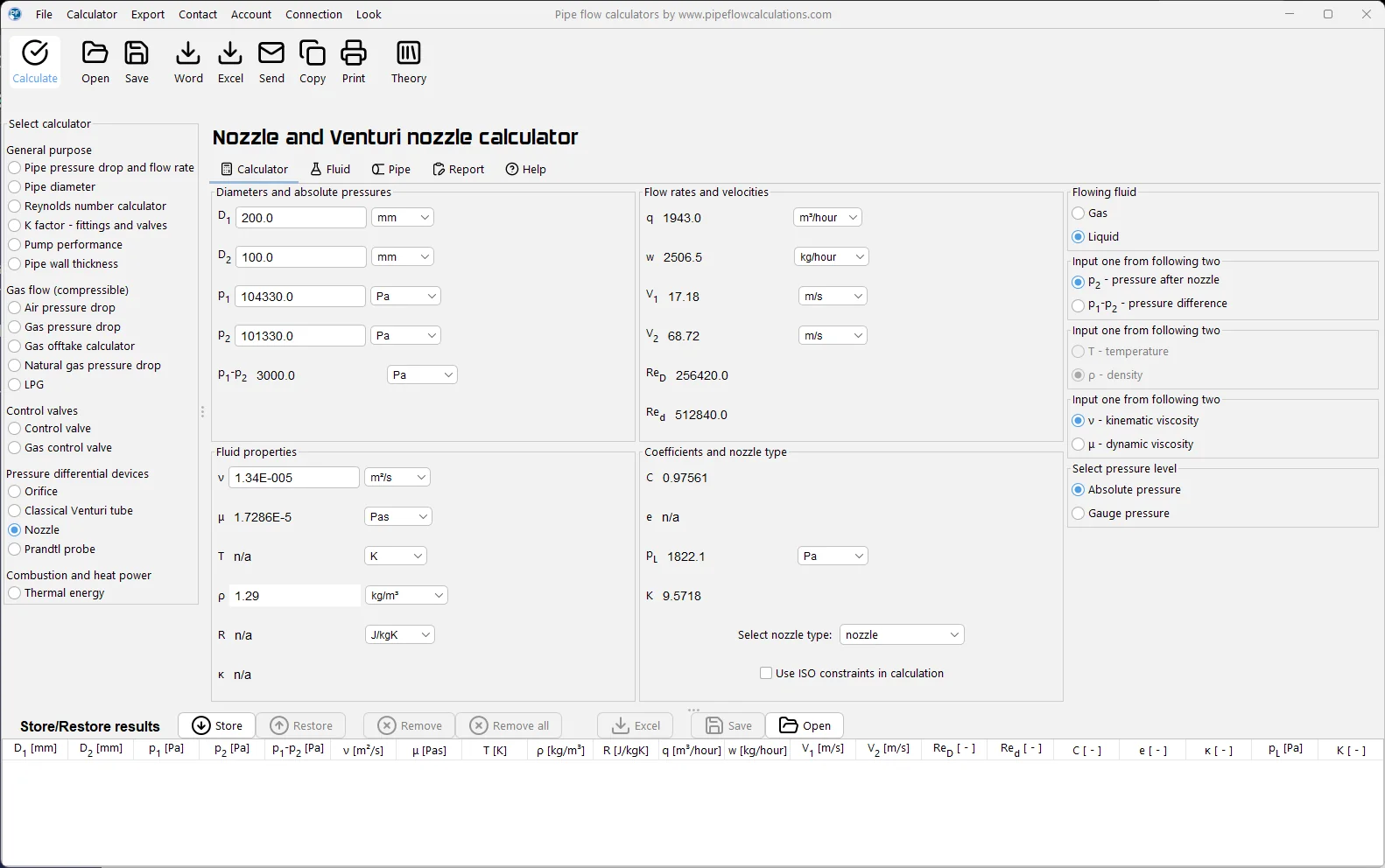Open the PL pressure loss unit dropdown
This screenshot has height=868, width=1385.
pos(833,556)
